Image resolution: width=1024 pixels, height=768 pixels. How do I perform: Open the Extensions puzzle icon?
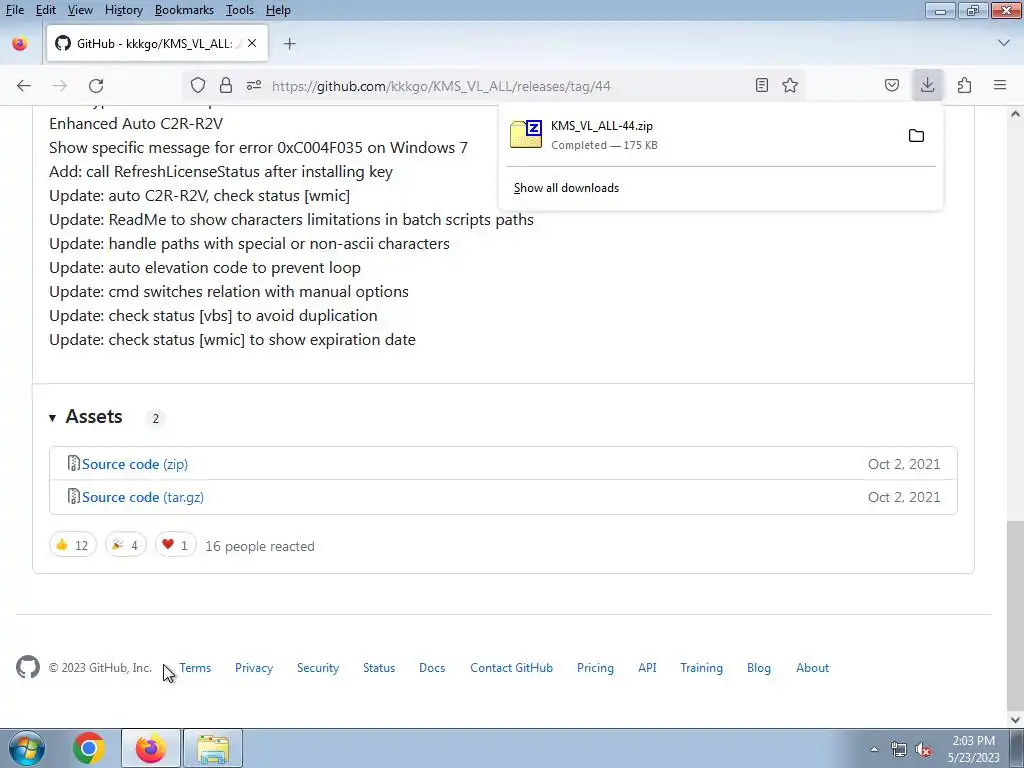pyautogui.click(x=964, y=86)
